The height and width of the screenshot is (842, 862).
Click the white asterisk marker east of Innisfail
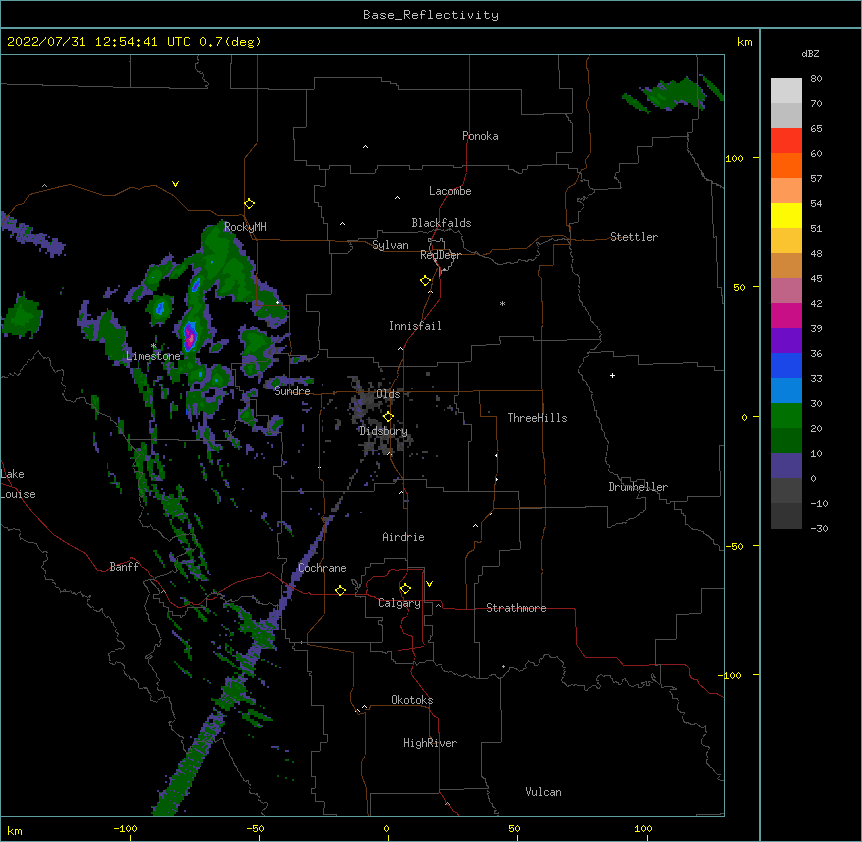(x=502, y=304)
